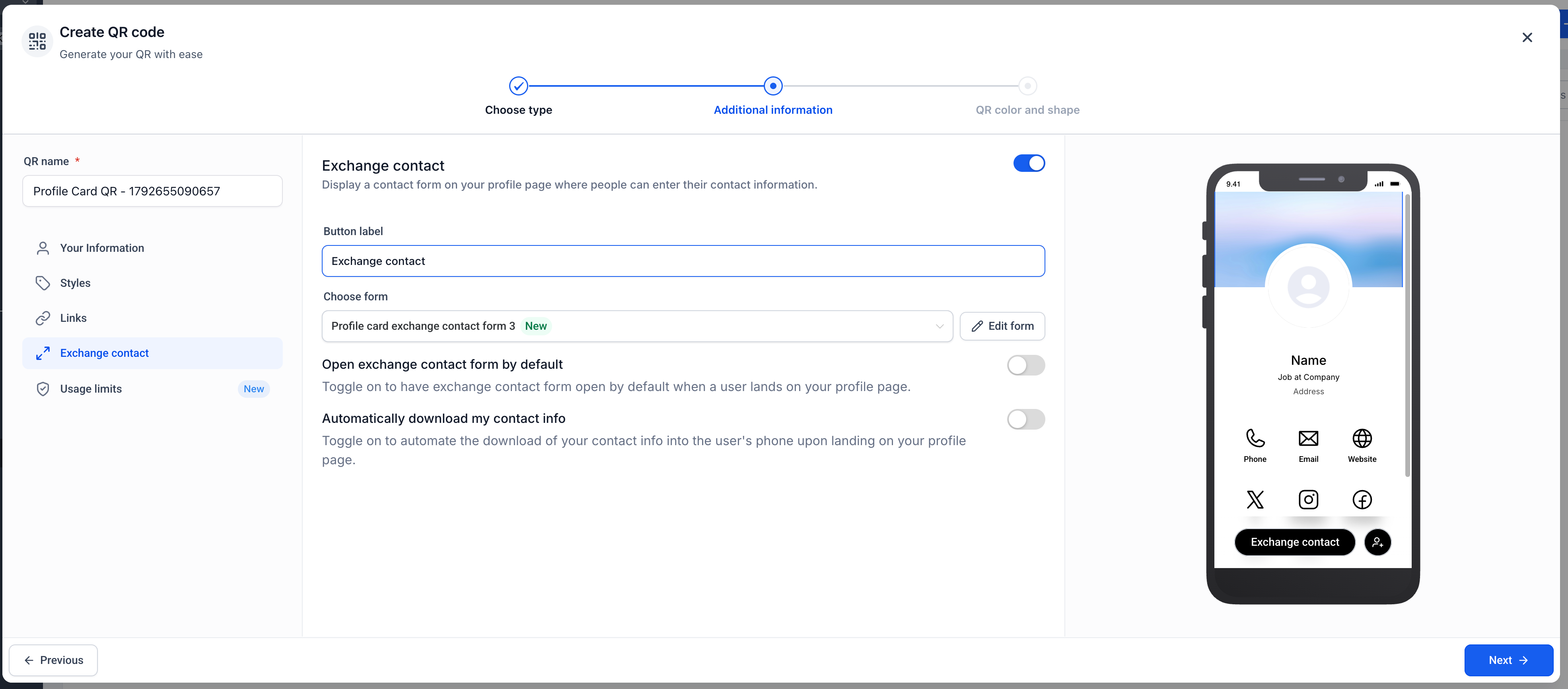This screenshot has width=1568, height=689.
Task: Tap the Website globe icon in preview
Action: 1362,438
